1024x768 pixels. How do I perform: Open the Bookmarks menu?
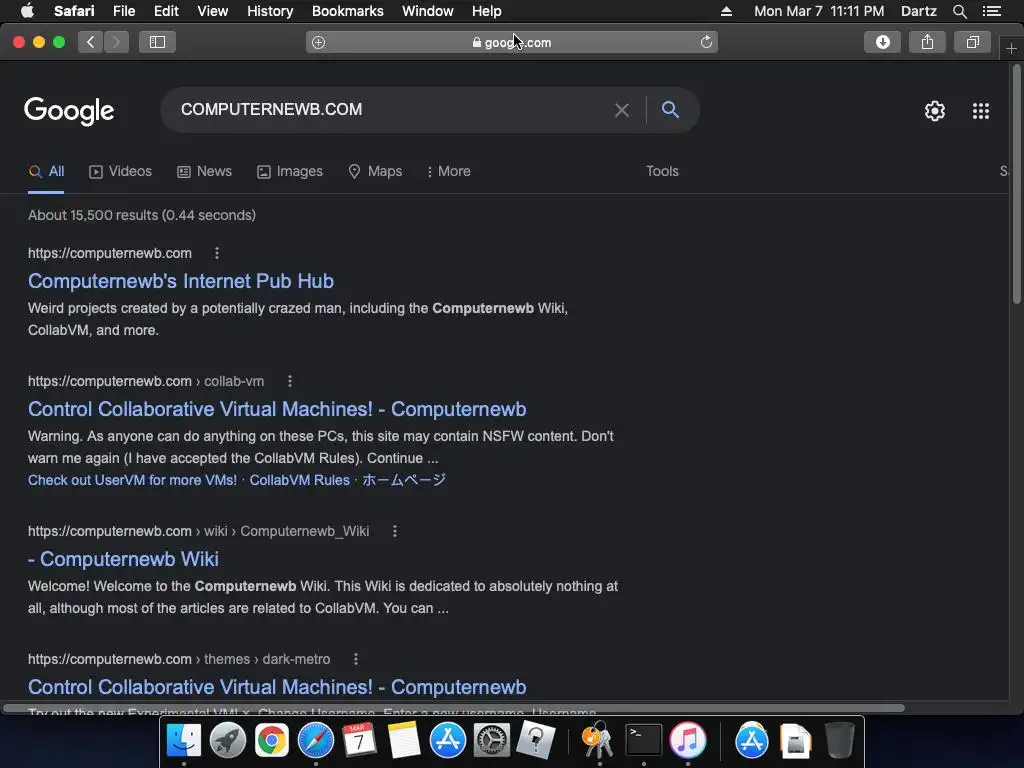tap(347, 11)
